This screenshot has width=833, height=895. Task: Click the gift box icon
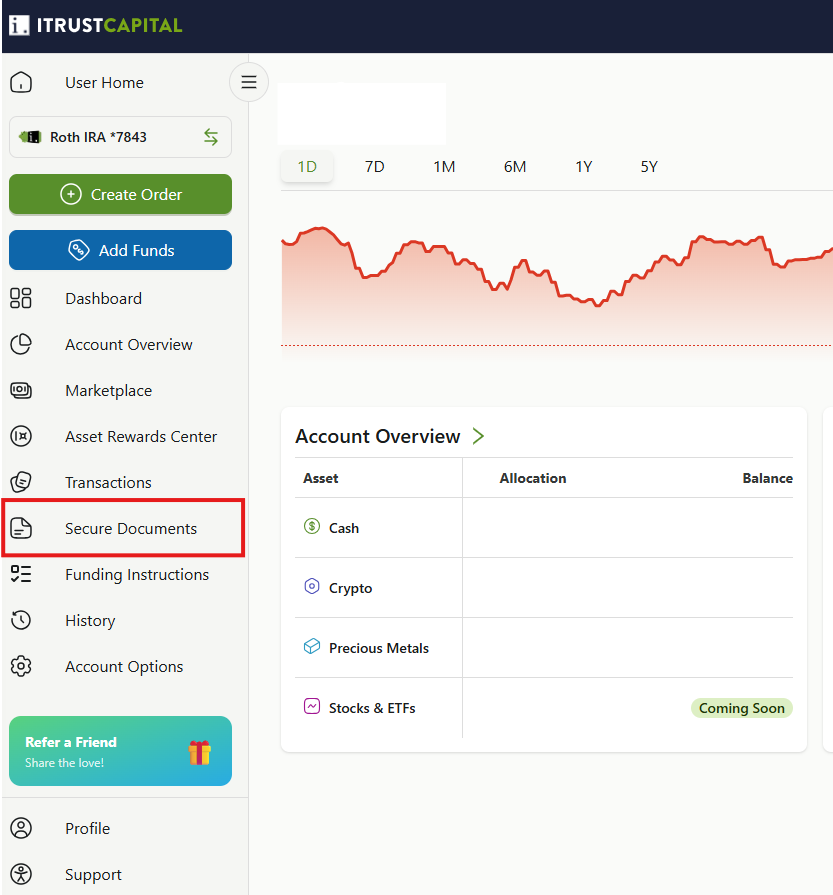point(200,752)
